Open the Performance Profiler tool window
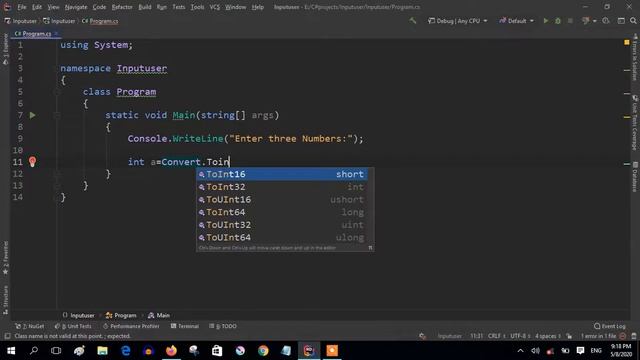The height and width of the screenshot is (360, 640). click(131, 326)
